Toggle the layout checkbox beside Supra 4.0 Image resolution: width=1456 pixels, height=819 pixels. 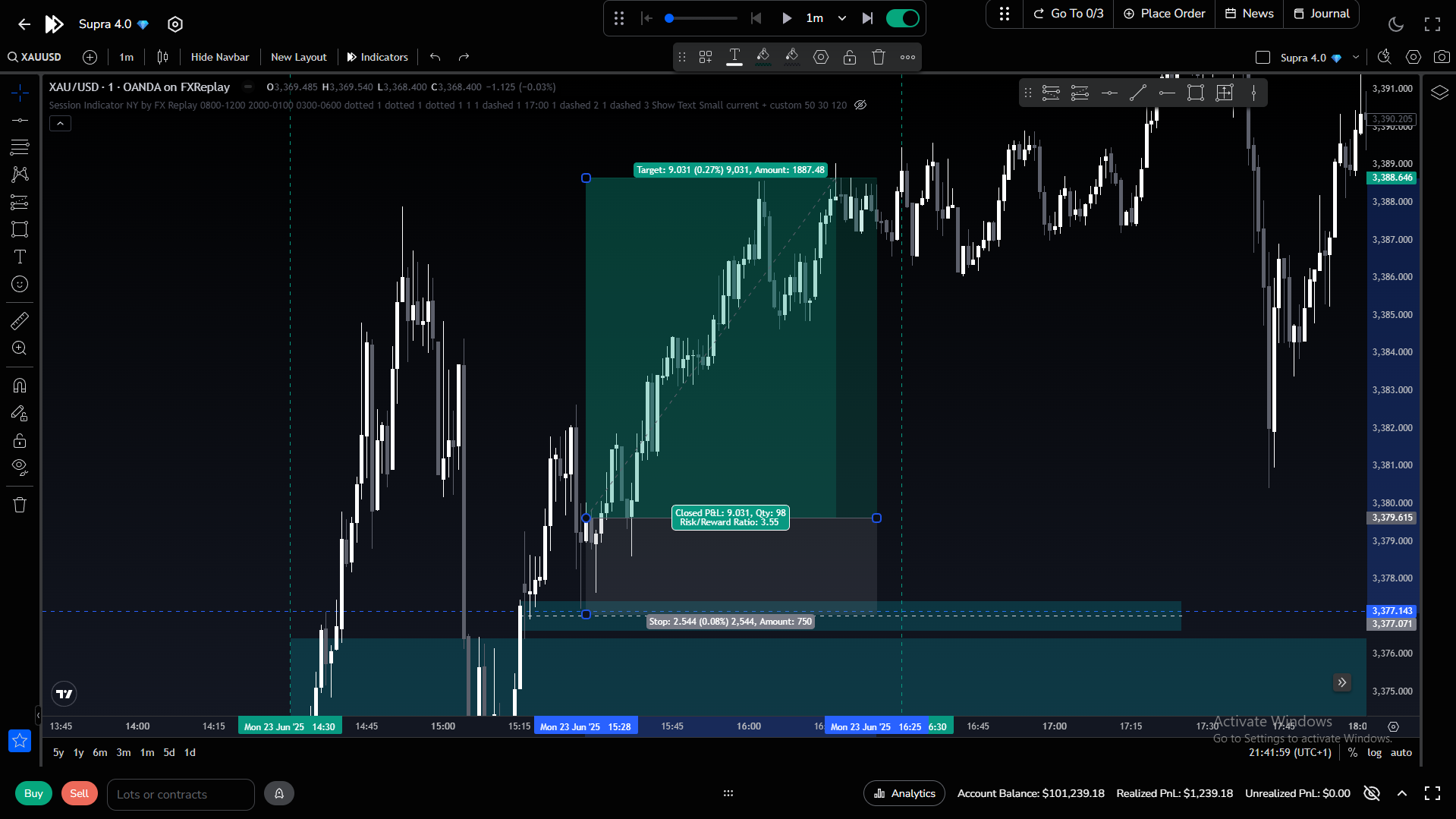point(1263,58)
